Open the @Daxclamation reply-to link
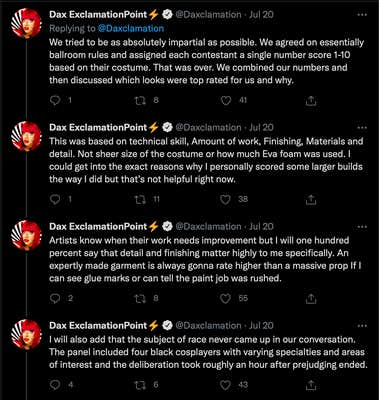Screen dimensions: 379x400 tap(131, 29)
